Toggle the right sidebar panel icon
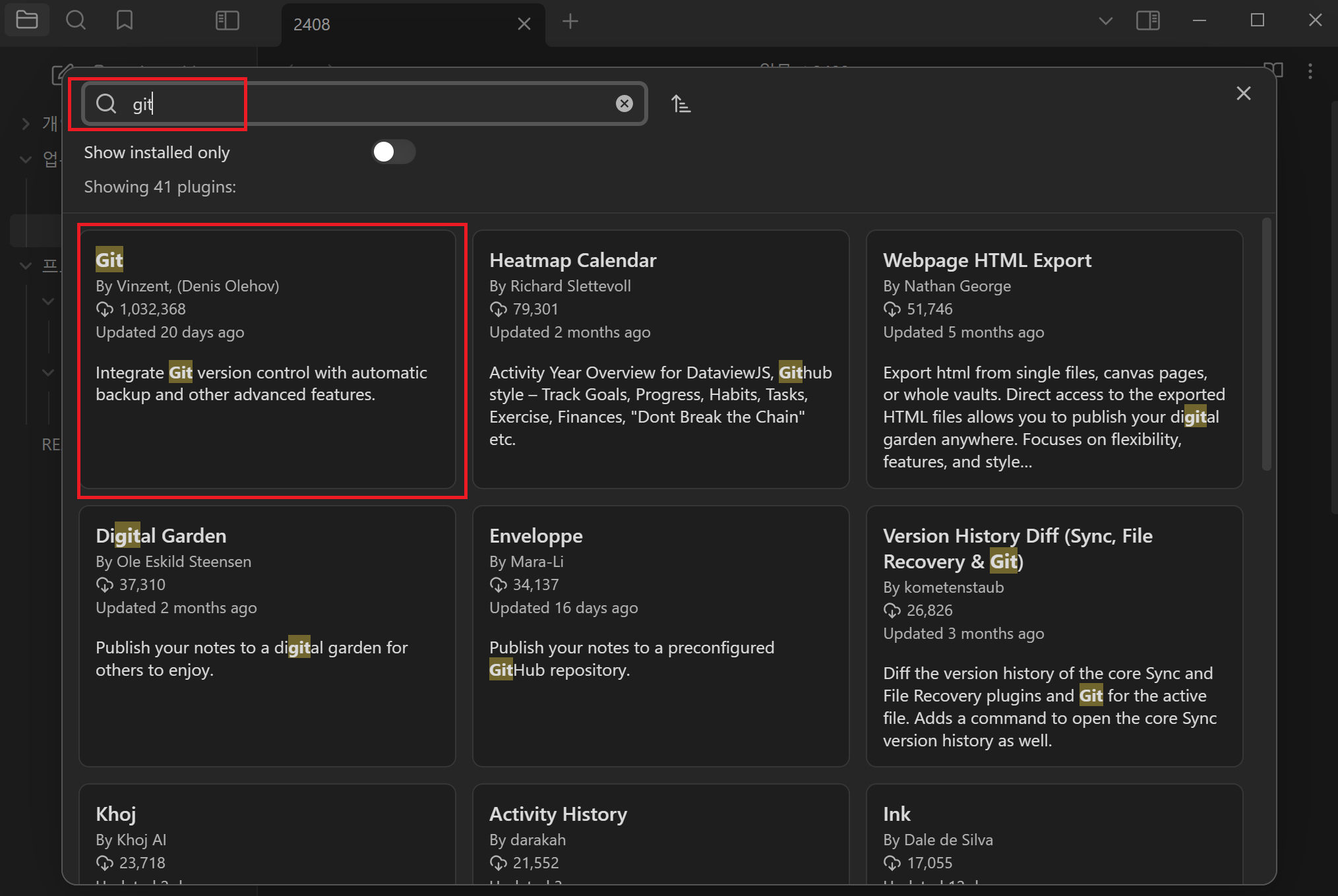 point(1147,20)
